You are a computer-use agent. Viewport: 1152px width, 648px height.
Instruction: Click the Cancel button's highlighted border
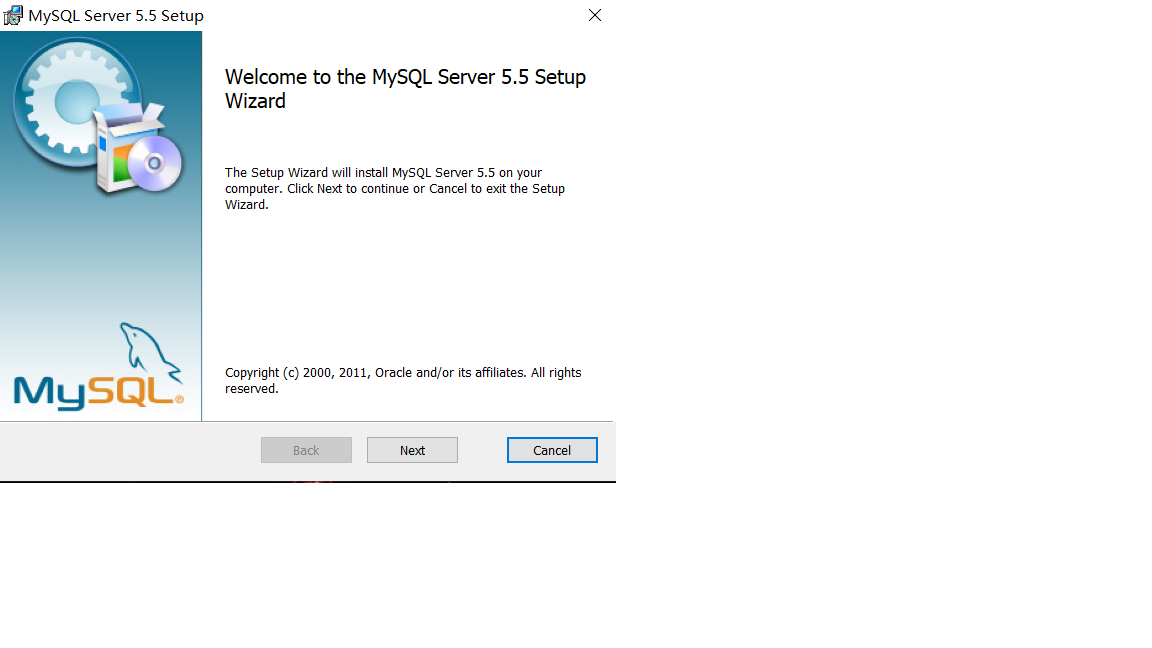tap(552, 438)
